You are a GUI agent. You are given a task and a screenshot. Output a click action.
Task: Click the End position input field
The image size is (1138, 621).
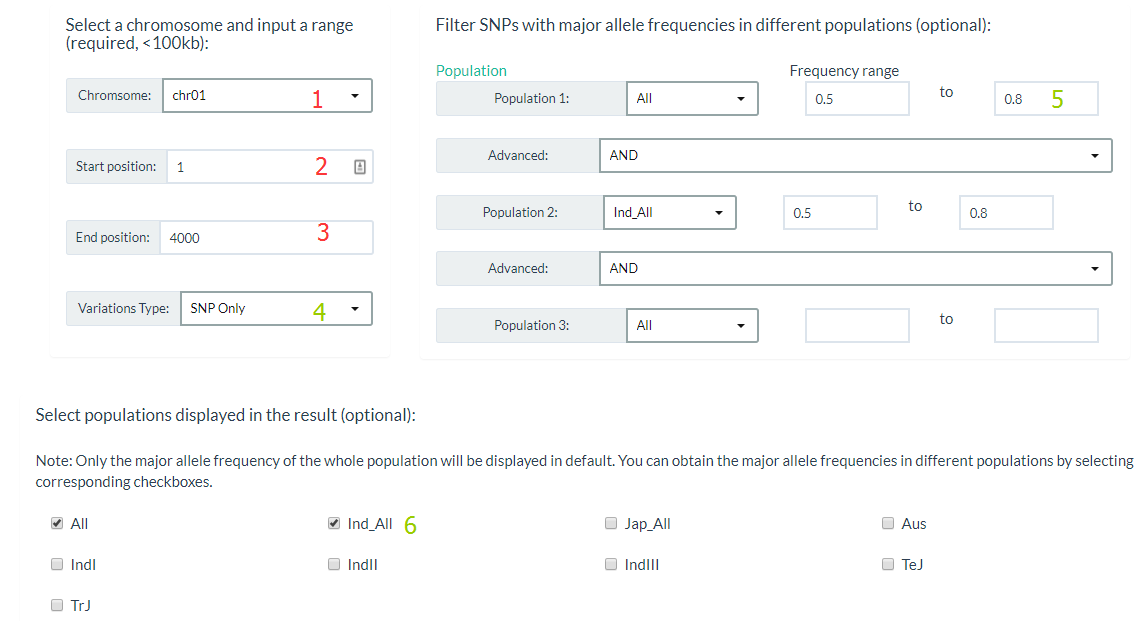(266, 237)
